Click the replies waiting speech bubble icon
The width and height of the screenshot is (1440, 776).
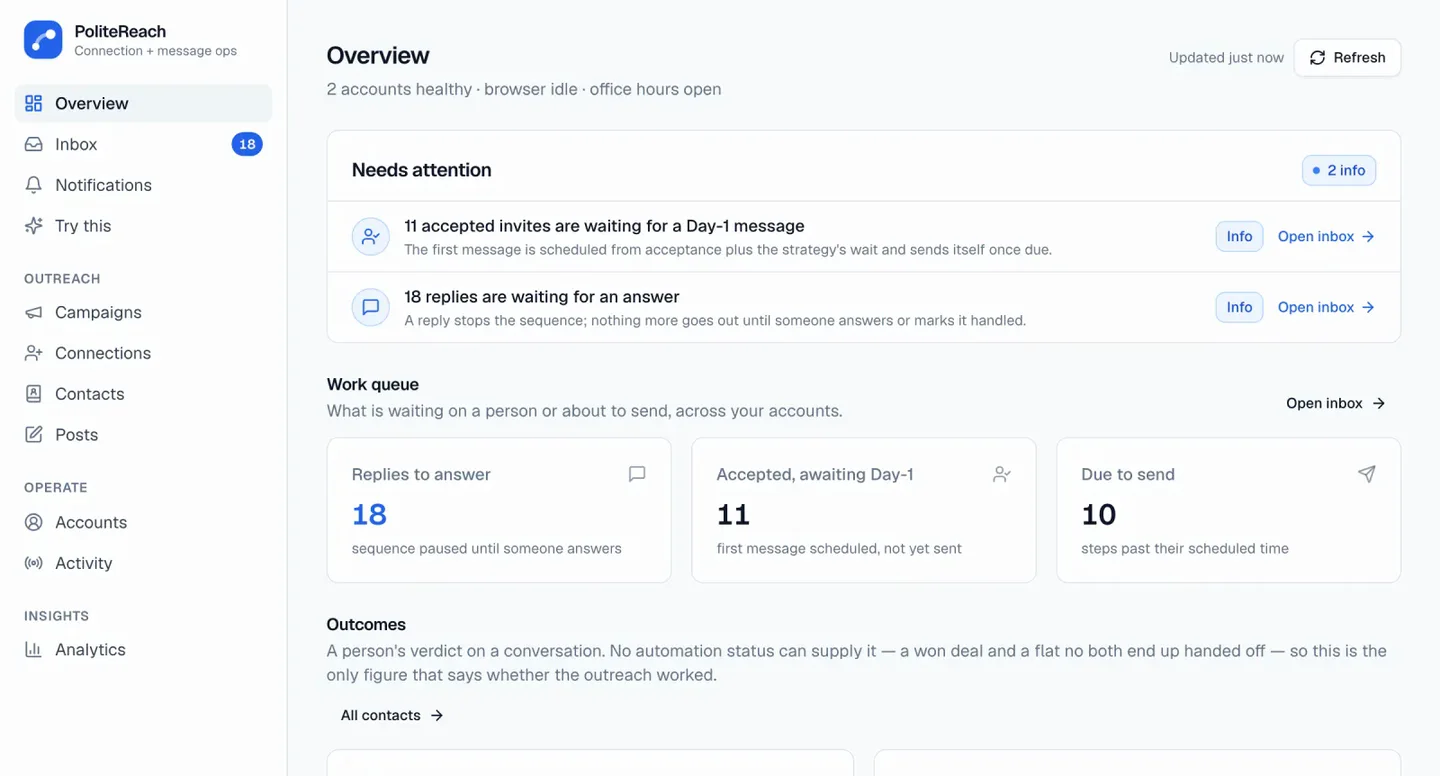[x=371, y=307]
